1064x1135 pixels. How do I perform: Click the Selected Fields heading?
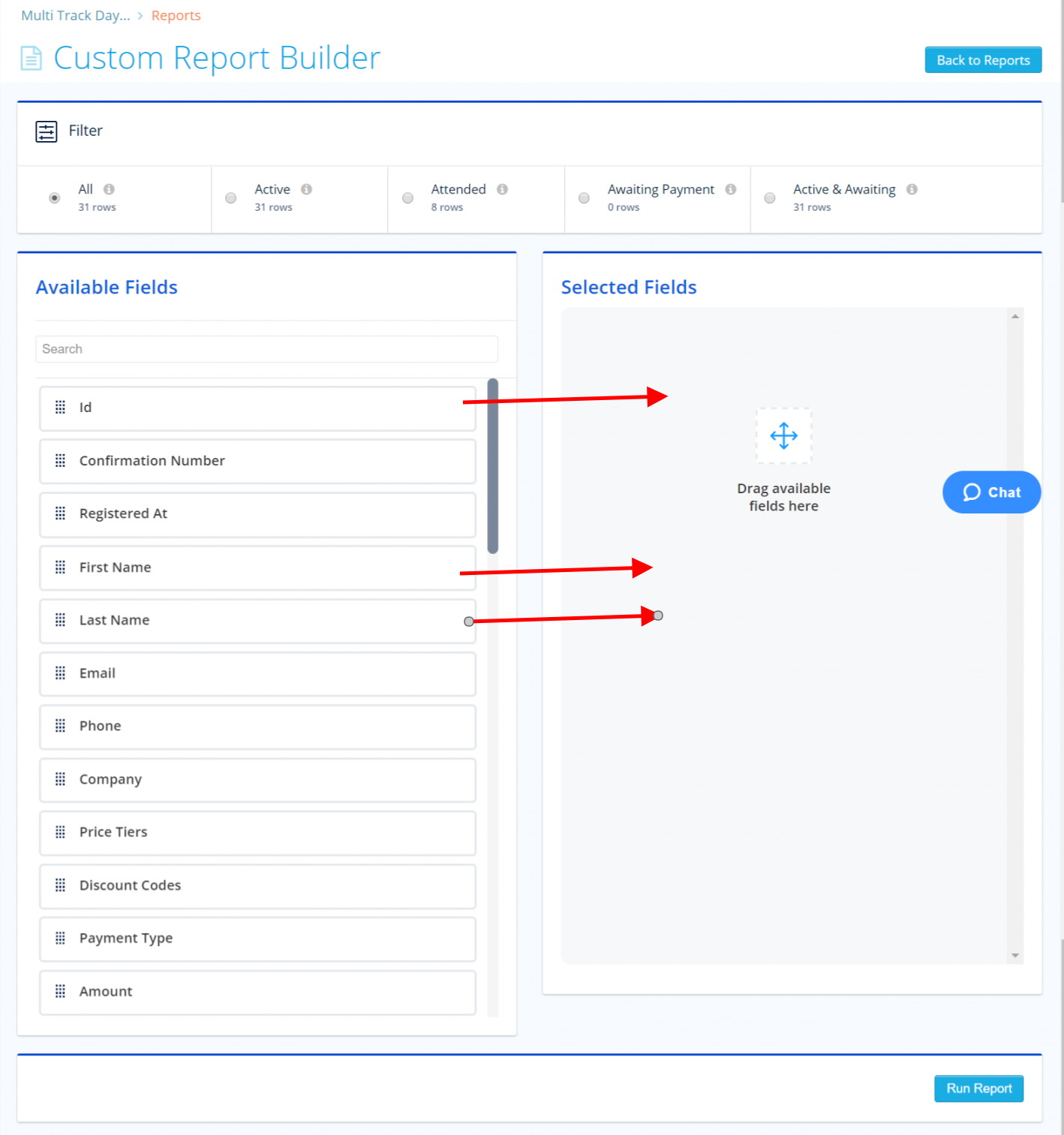629,288
